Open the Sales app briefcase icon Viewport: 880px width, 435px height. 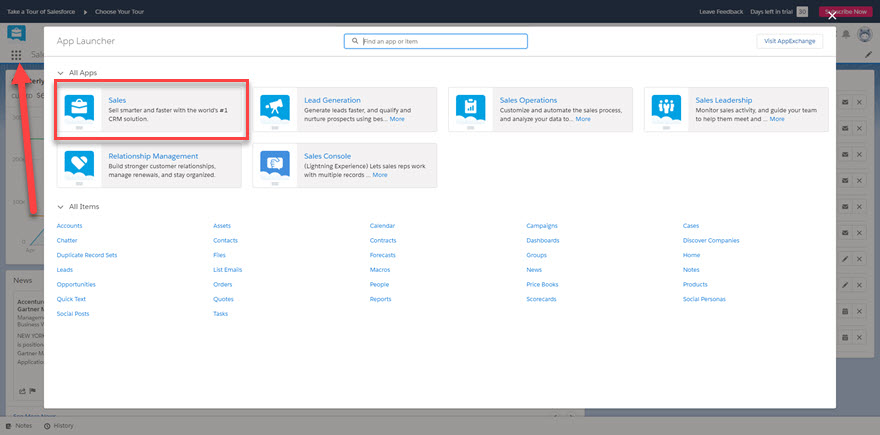pyautogui.click(x=79, y=108)
